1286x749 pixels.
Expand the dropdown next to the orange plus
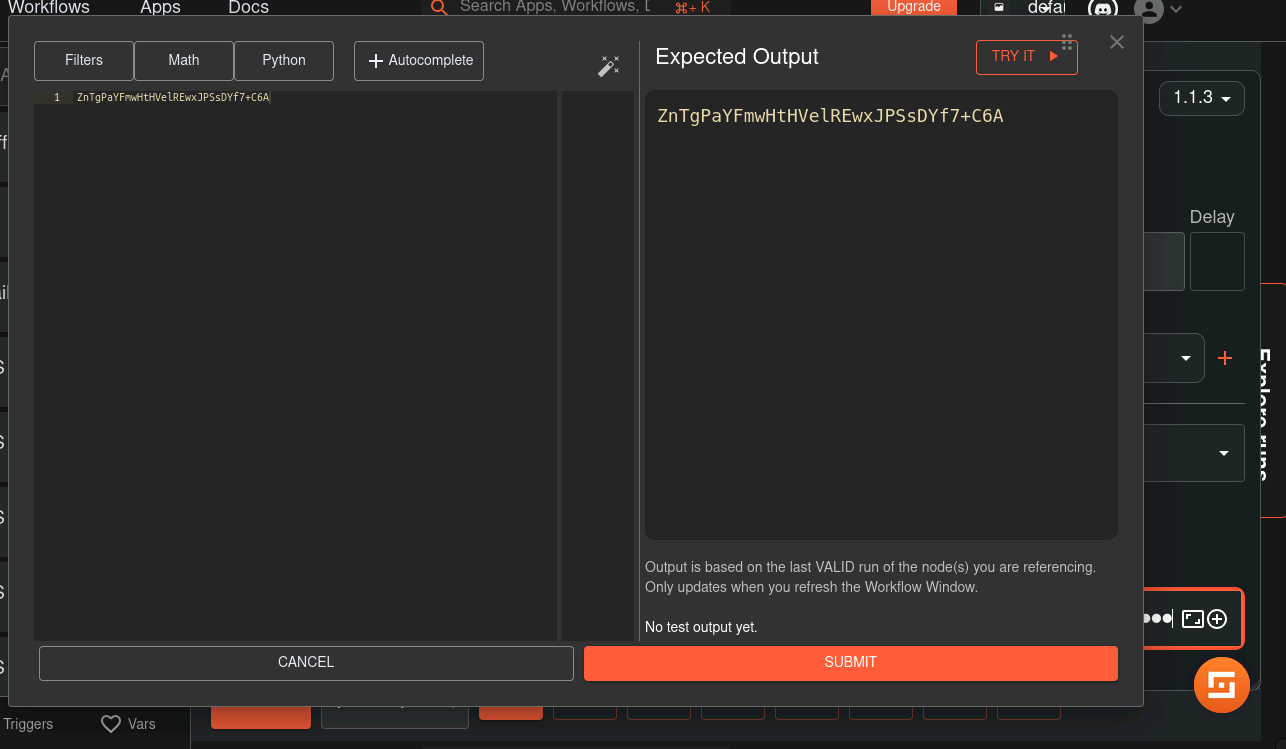point(1186,358)
